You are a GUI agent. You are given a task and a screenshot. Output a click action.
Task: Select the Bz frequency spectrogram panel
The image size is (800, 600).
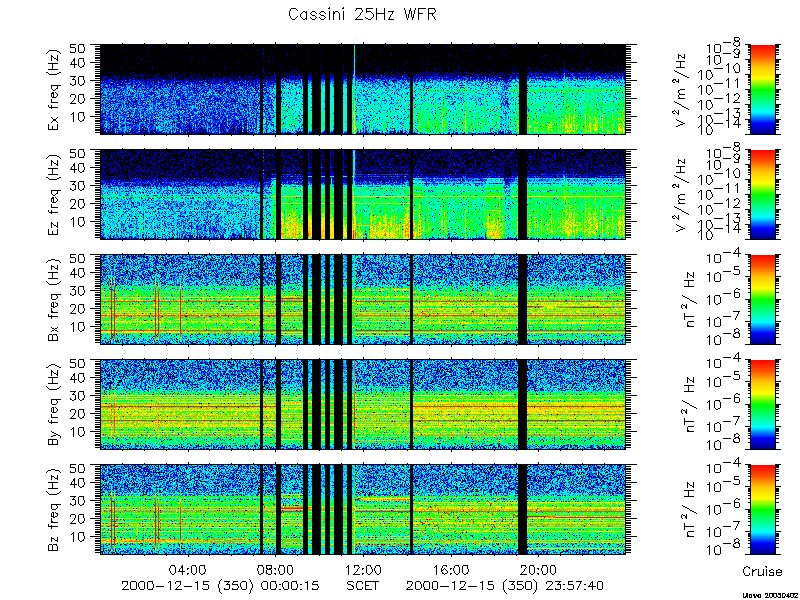click(363, 510)
